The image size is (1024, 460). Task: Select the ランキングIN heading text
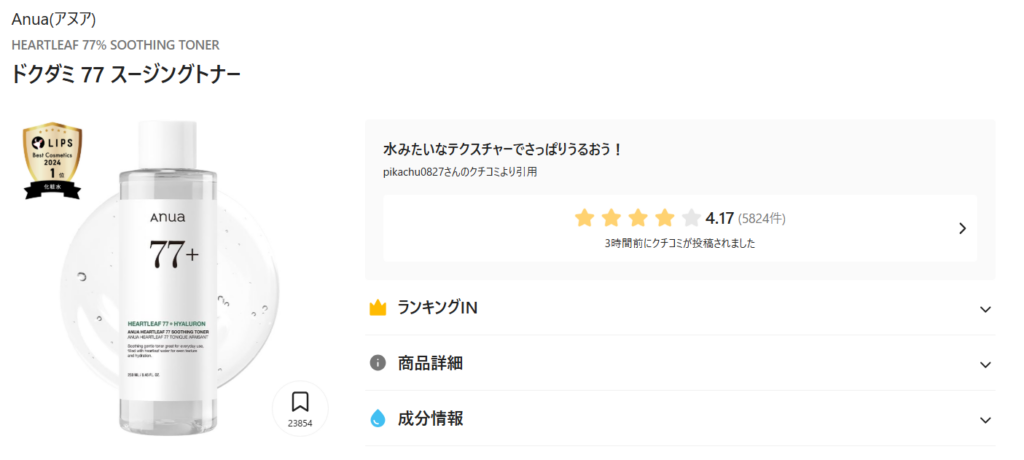[x=438, y=308]
